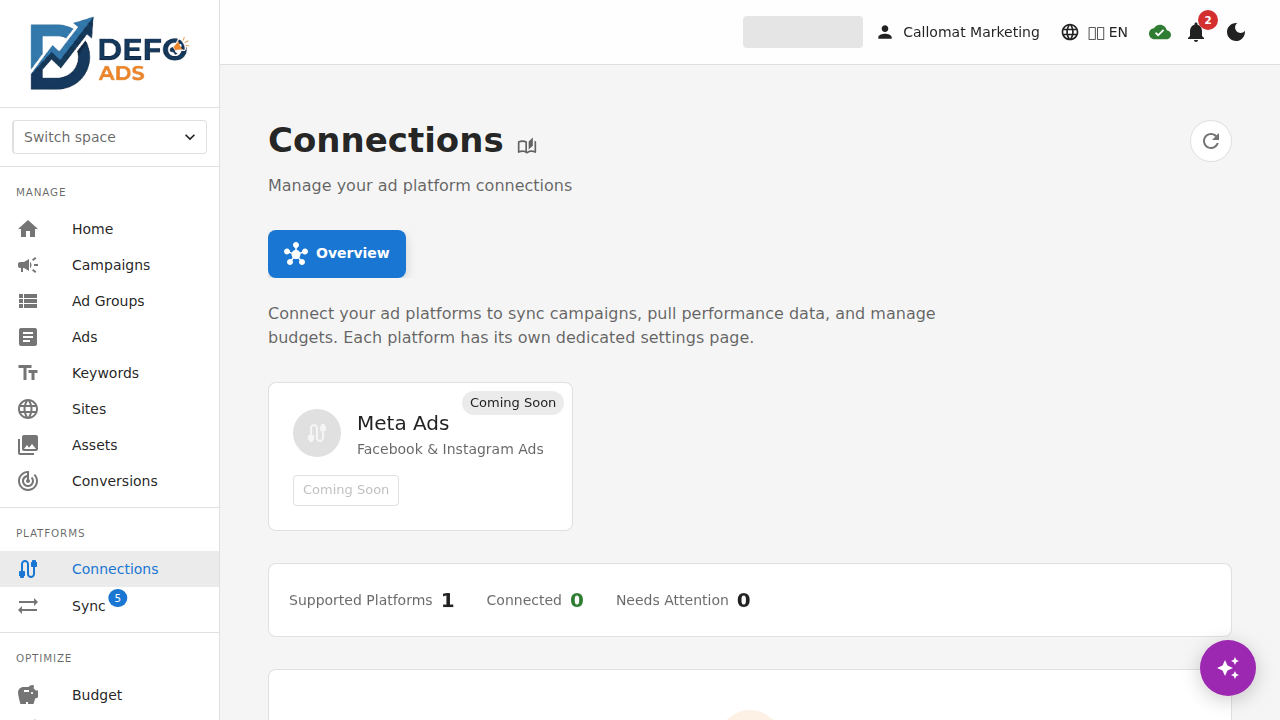Click the Callomat Marketing user account
Image resolution: width=1280 pixels, height=720 pixels.
[x=958, y=32]
